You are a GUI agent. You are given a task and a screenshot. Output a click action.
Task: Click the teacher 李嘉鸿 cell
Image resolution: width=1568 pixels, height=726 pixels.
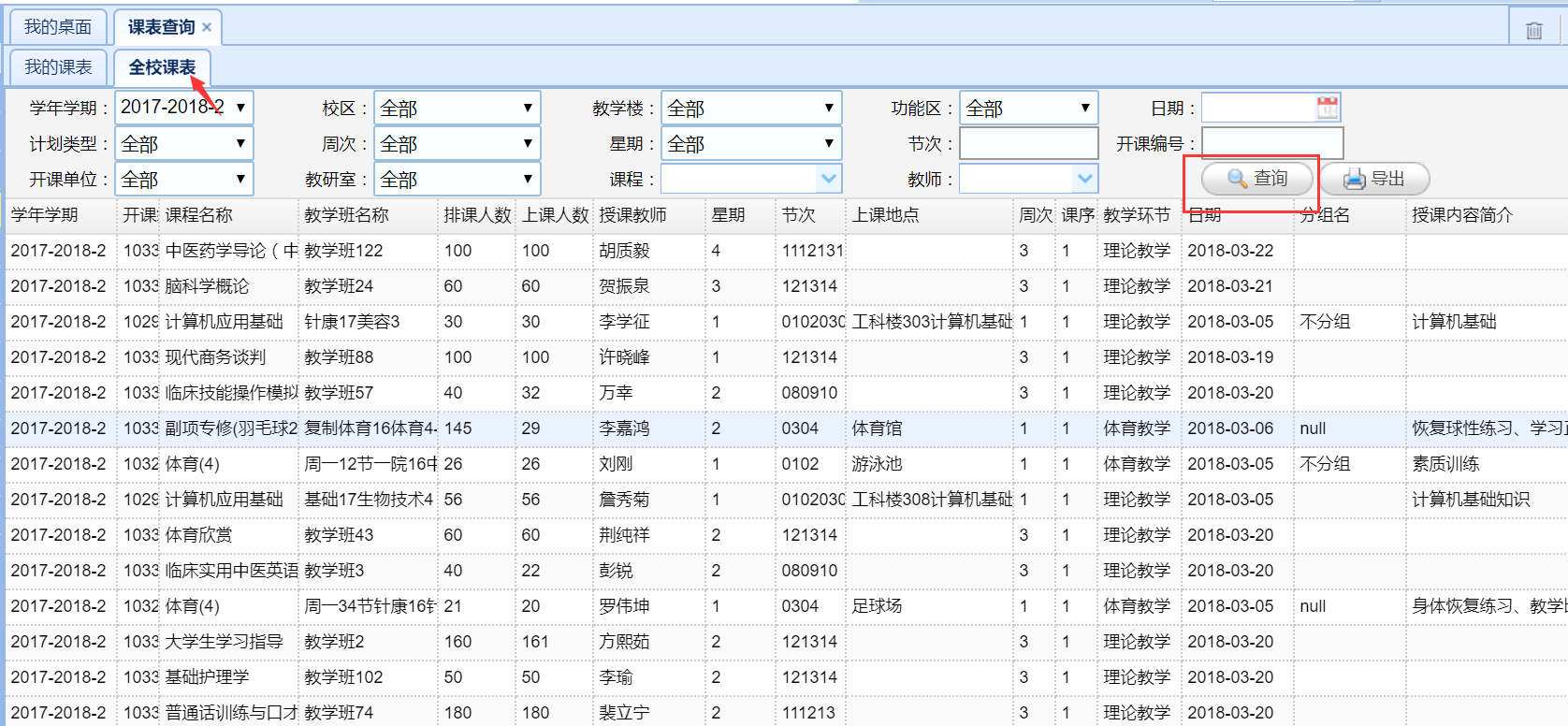click(648, 428)
